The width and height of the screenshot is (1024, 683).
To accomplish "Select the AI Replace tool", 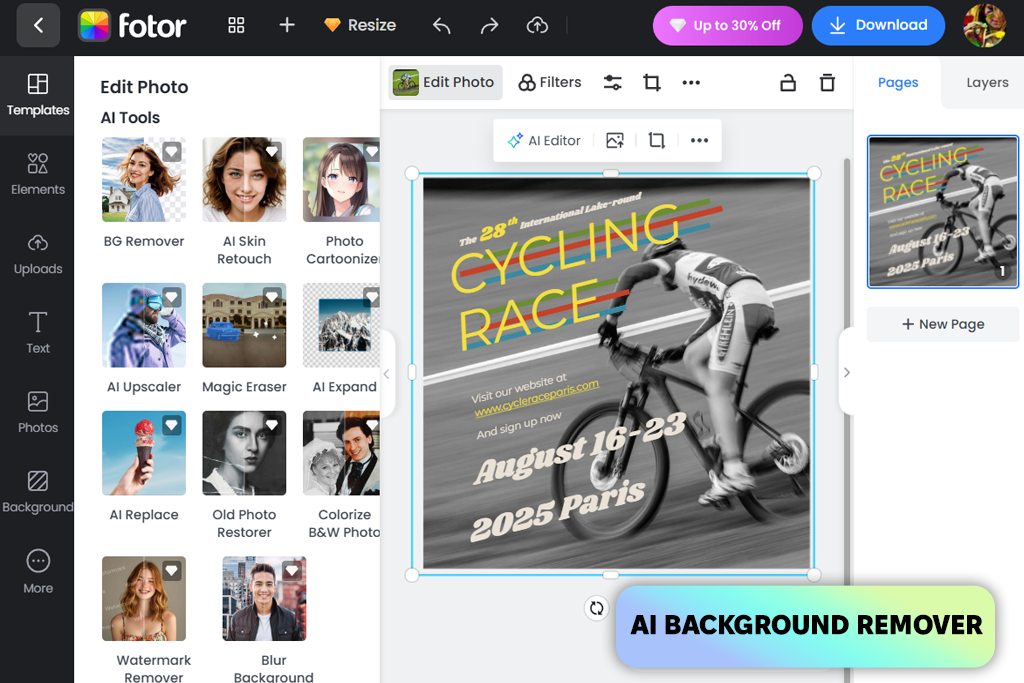I will pos(144,466).
